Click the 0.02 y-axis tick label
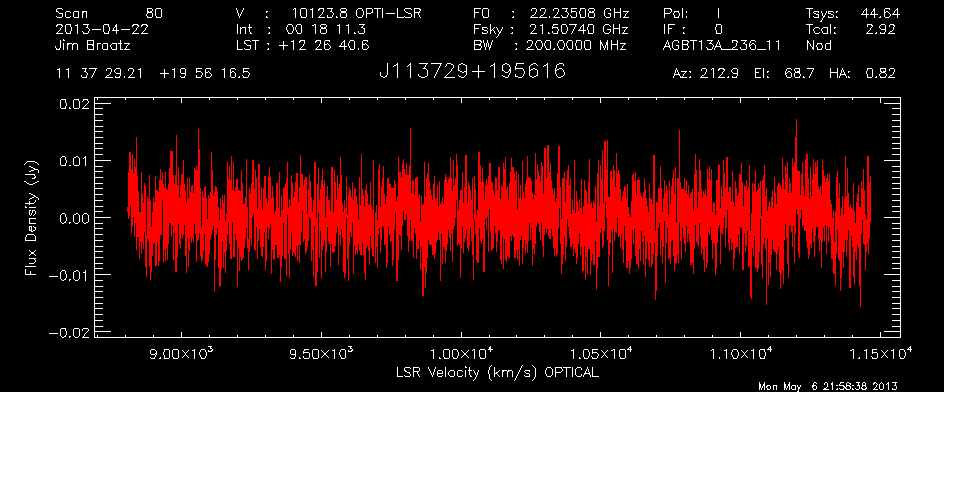Image resolution: width=962 pixels, height=490 pixels. point(74,104)
